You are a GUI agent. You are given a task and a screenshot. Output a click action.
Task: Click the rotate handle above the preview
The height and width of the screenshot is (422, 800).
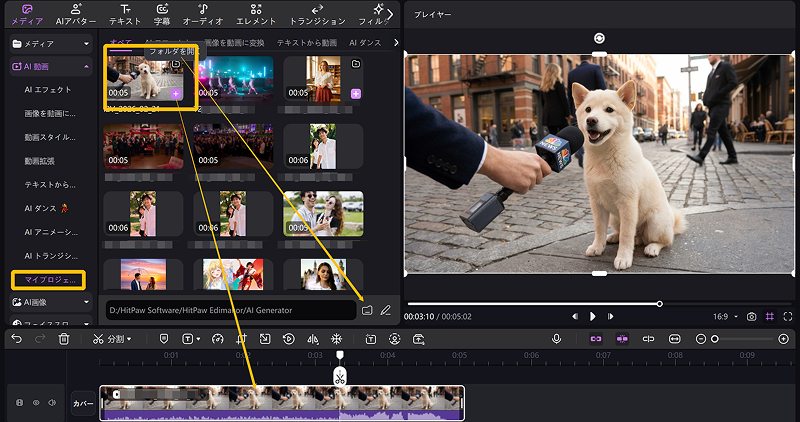pyautogui.click(x=599, y=38)
